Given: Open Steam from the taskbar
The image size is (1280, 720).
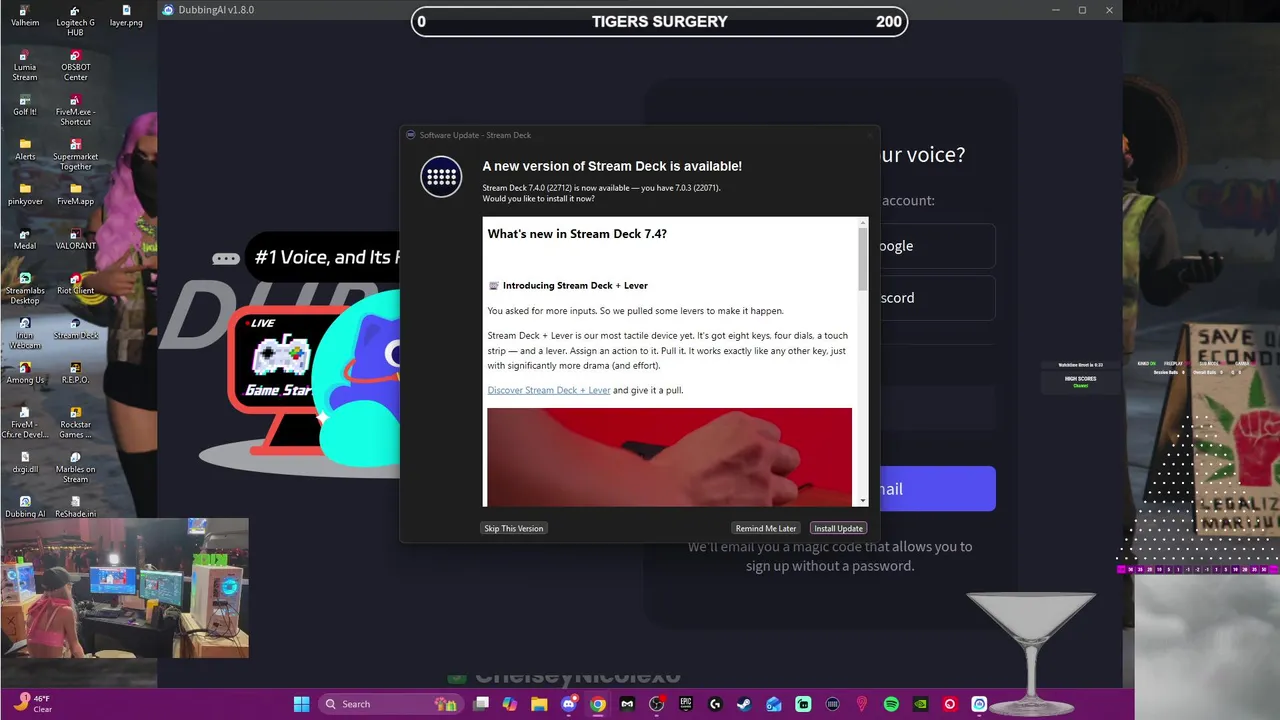Looking at the screenshot, I should (744, 704).
